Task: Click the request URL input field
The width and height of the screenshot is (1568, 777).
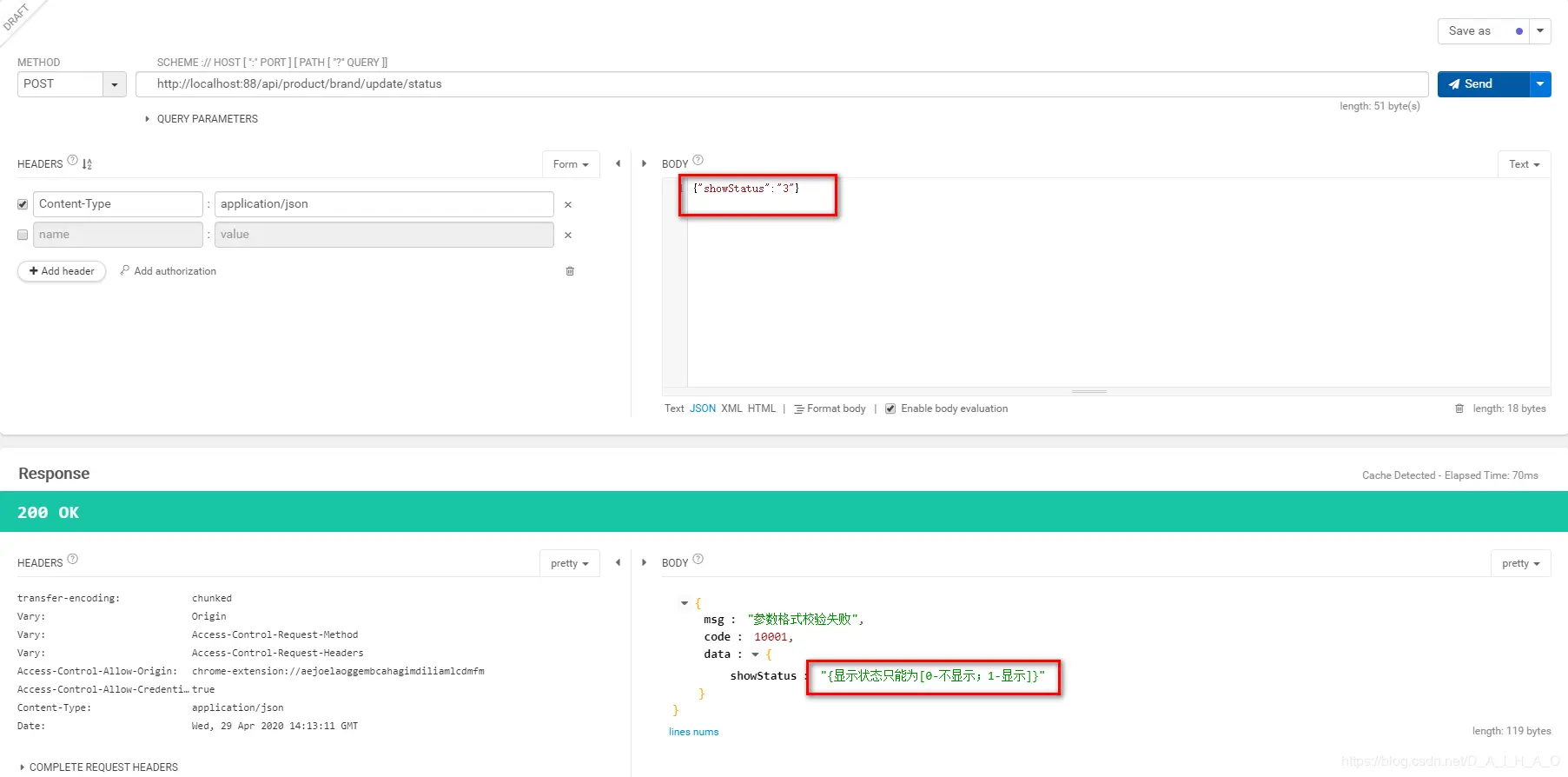Action: tap(782, 84)
